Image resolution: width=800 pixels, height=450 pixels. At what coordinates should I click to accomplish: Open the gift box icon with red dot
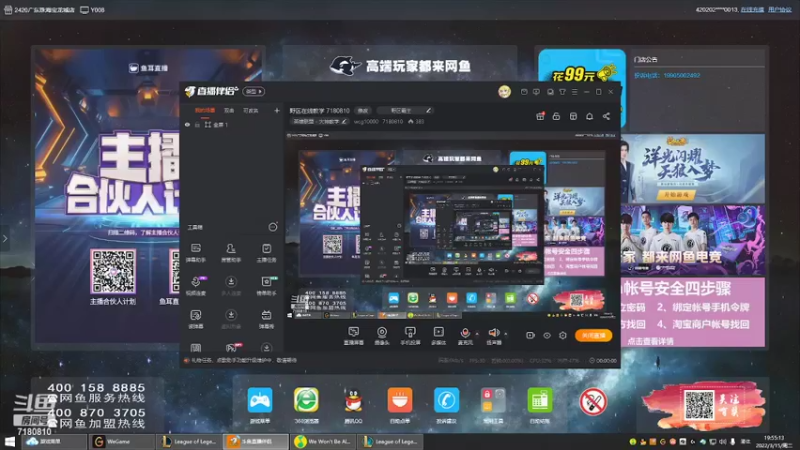(540, 116)
